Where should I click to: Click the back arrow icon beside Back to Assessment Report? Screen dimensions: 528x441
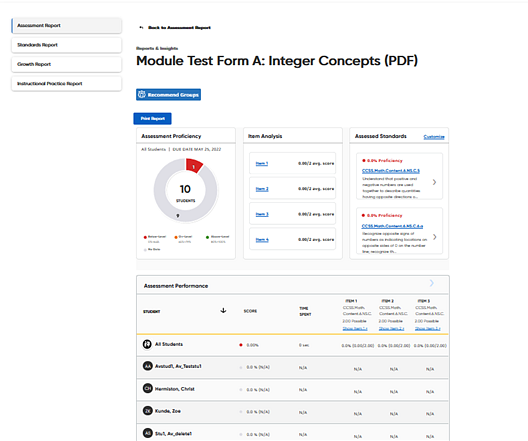pyautogui.click(x=141, y=28)
